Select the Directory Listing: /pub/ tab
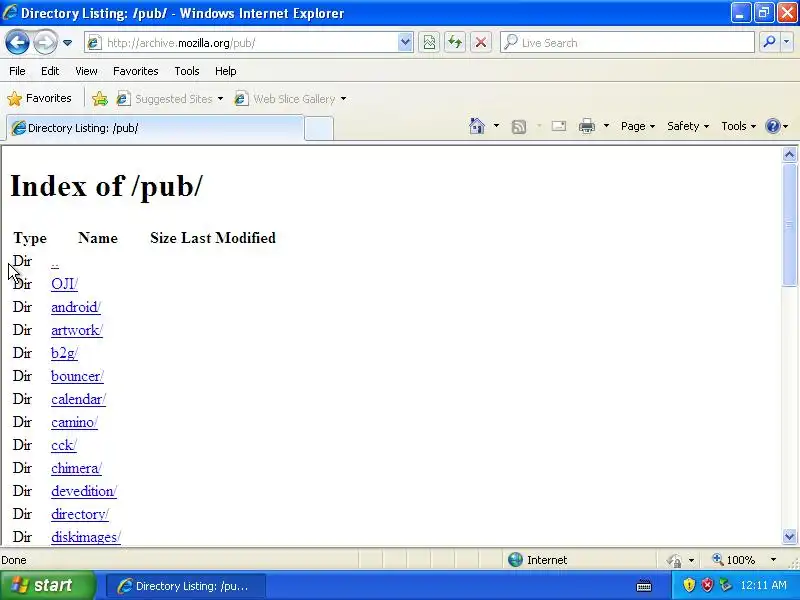This screenshot has width=800, height=600. [x=155, y=128]
